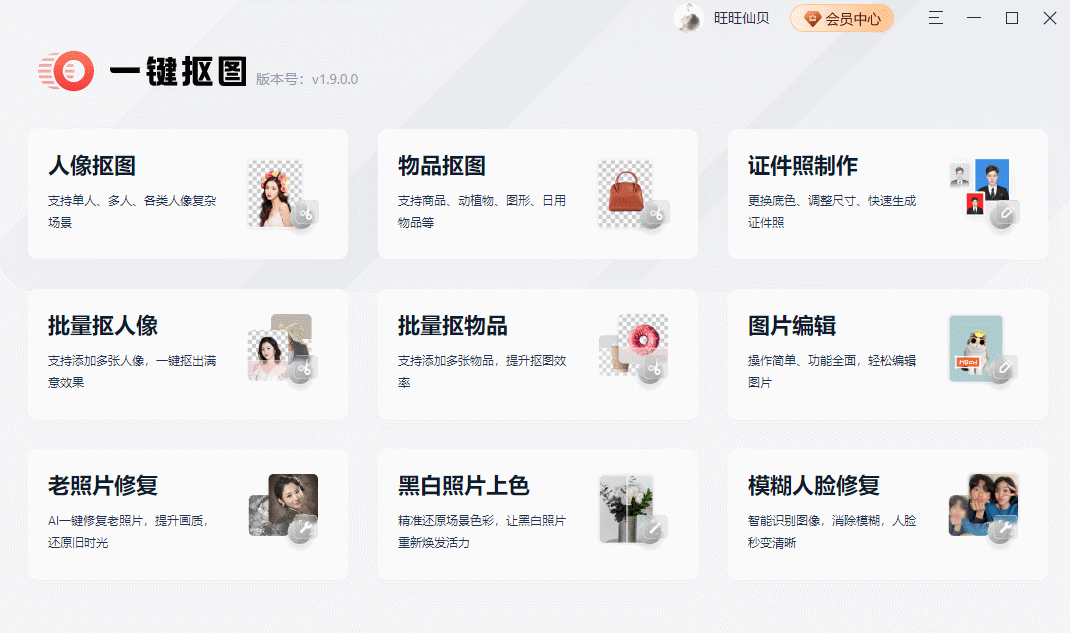Screen dimensions: 1070x633
Task: Minimize the application window
Action: click(974, 18)
